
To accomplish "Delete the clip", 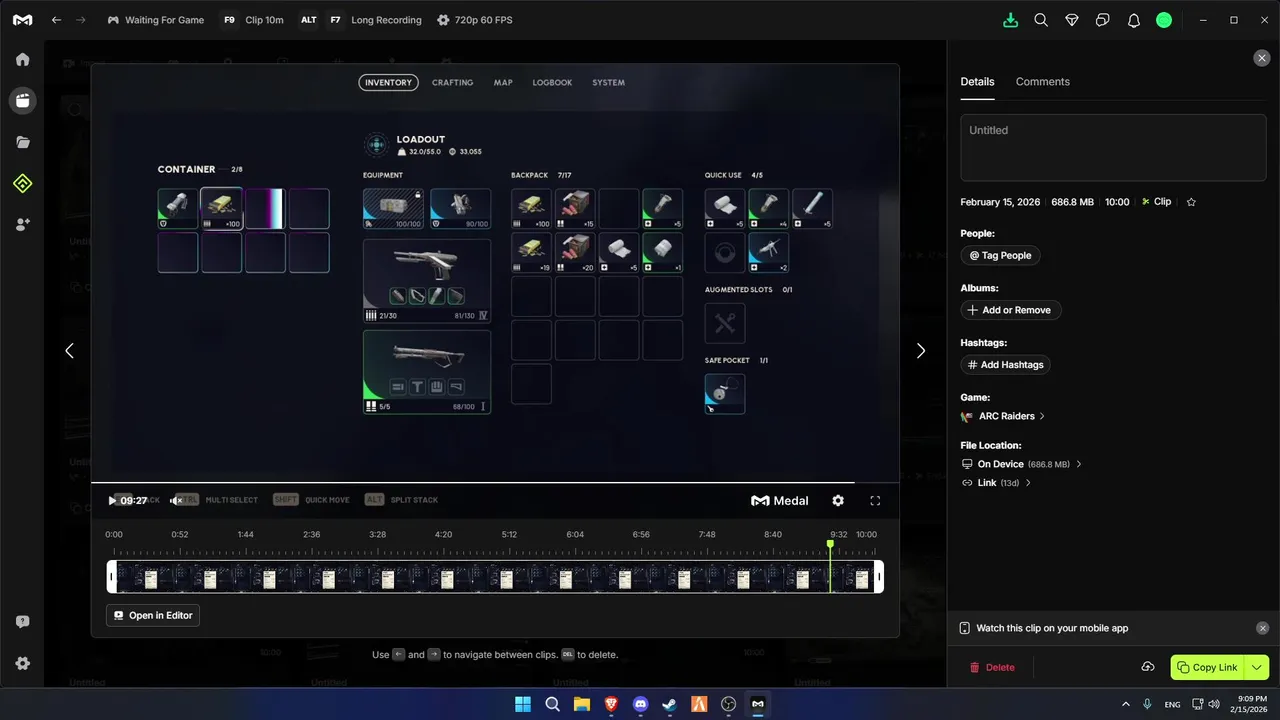I will 992,667.
